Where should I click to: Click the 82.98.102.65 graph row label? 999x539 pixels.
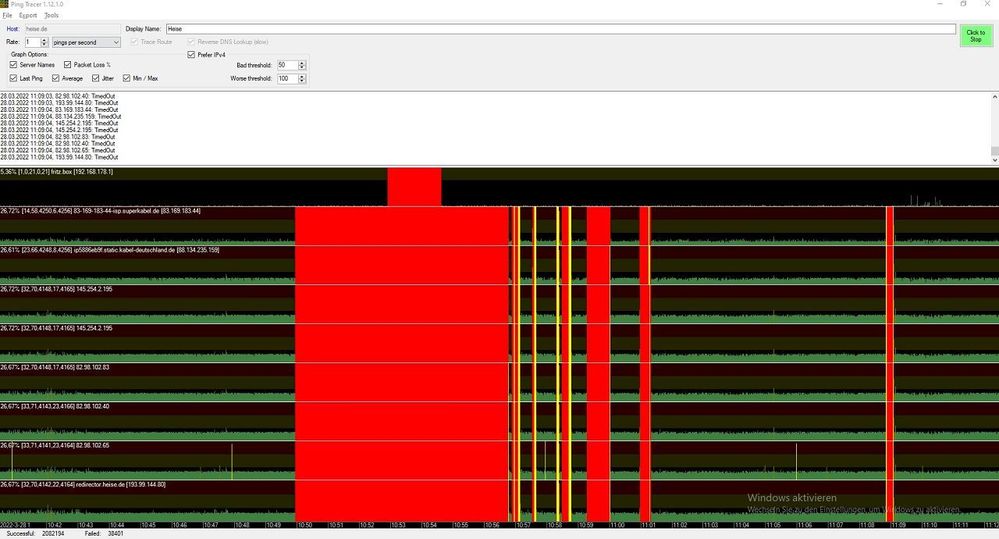(55, 445)
